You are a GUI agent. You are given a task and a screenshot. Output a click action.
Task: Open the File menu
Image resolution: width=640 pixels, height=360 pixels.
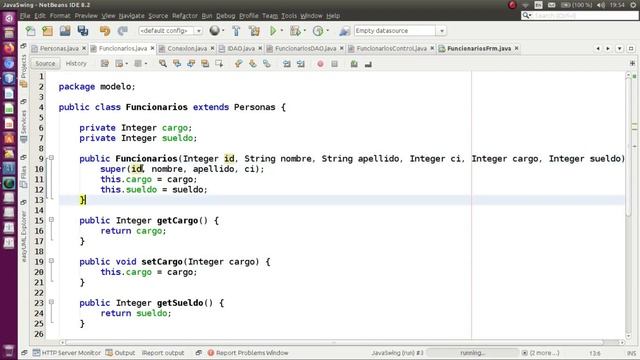point(25,16)
